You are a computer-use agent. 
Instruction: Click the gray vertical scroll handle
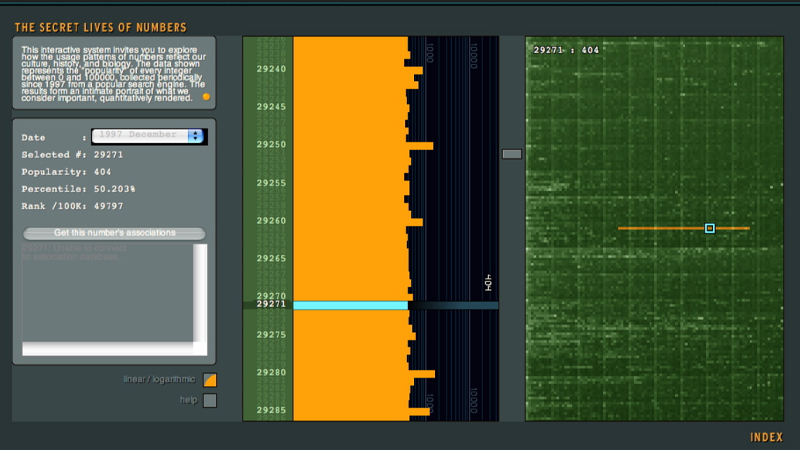tap(511, 154)
